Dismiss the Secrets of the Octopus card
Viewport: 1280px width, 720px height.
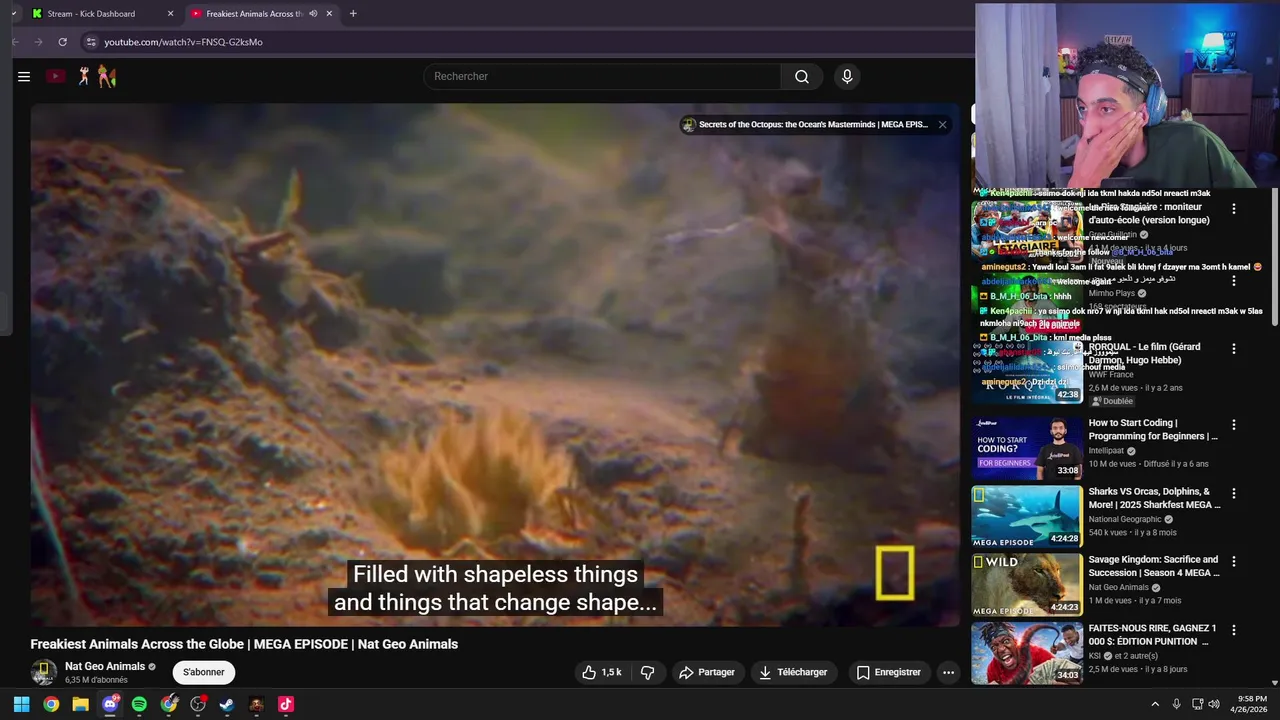pos(942,125)
